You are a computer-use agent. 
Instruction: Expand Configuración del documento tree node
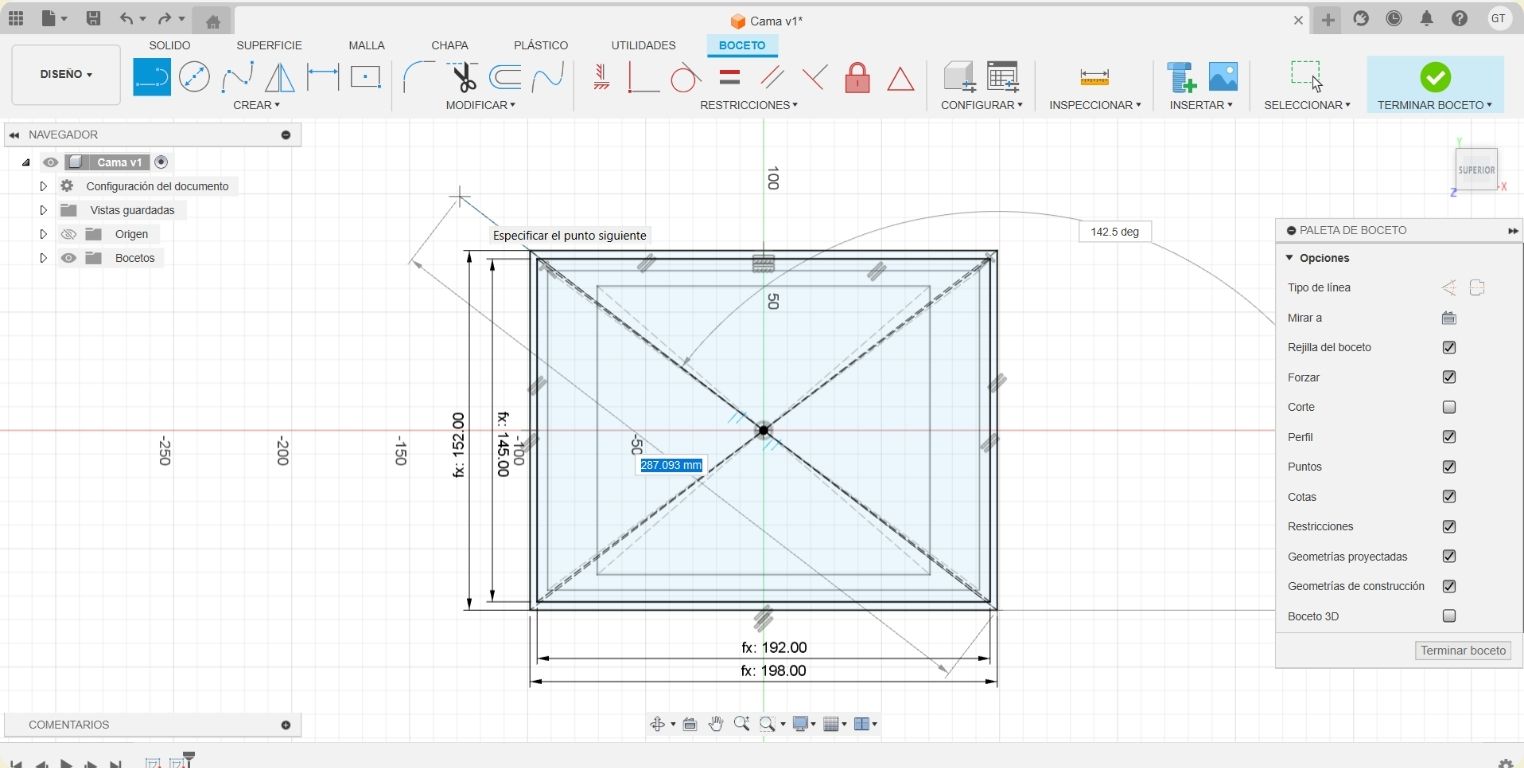43,186
